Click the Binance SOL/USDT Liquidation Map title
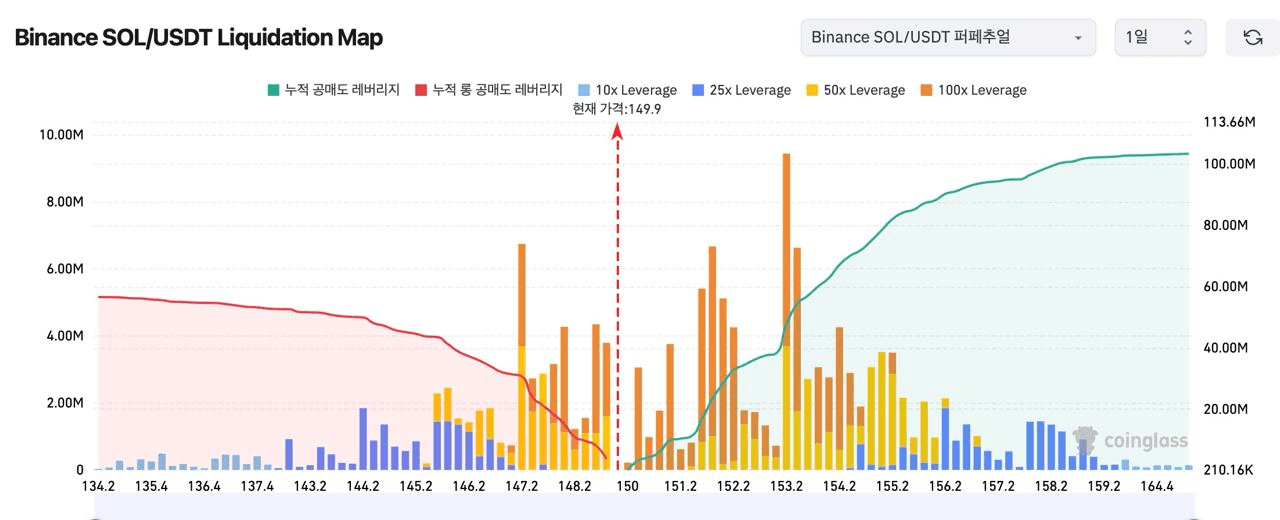Screen dimensions: 1280x520 pos(198,38)
